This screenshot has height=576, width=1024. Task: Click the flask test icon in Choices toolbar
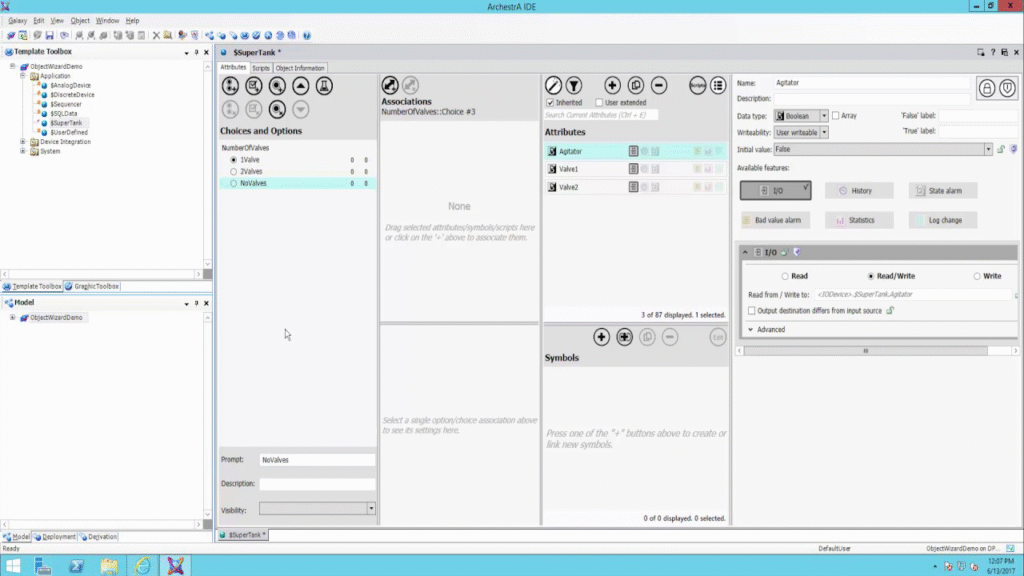[324, 86]
